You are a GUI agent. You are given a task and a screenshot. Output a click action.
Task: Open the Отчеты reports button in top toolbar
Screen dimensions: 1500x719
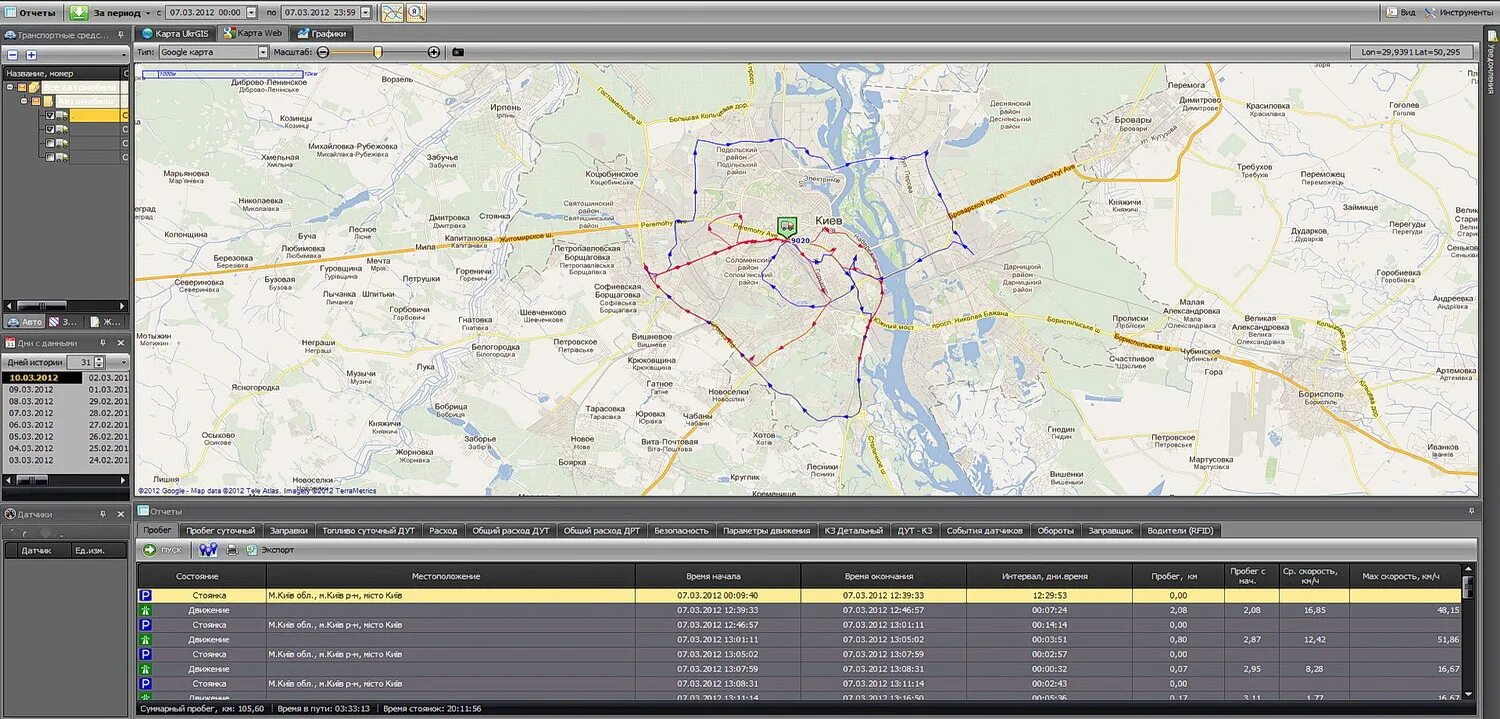pyautogui.click(x=30, y=12)
